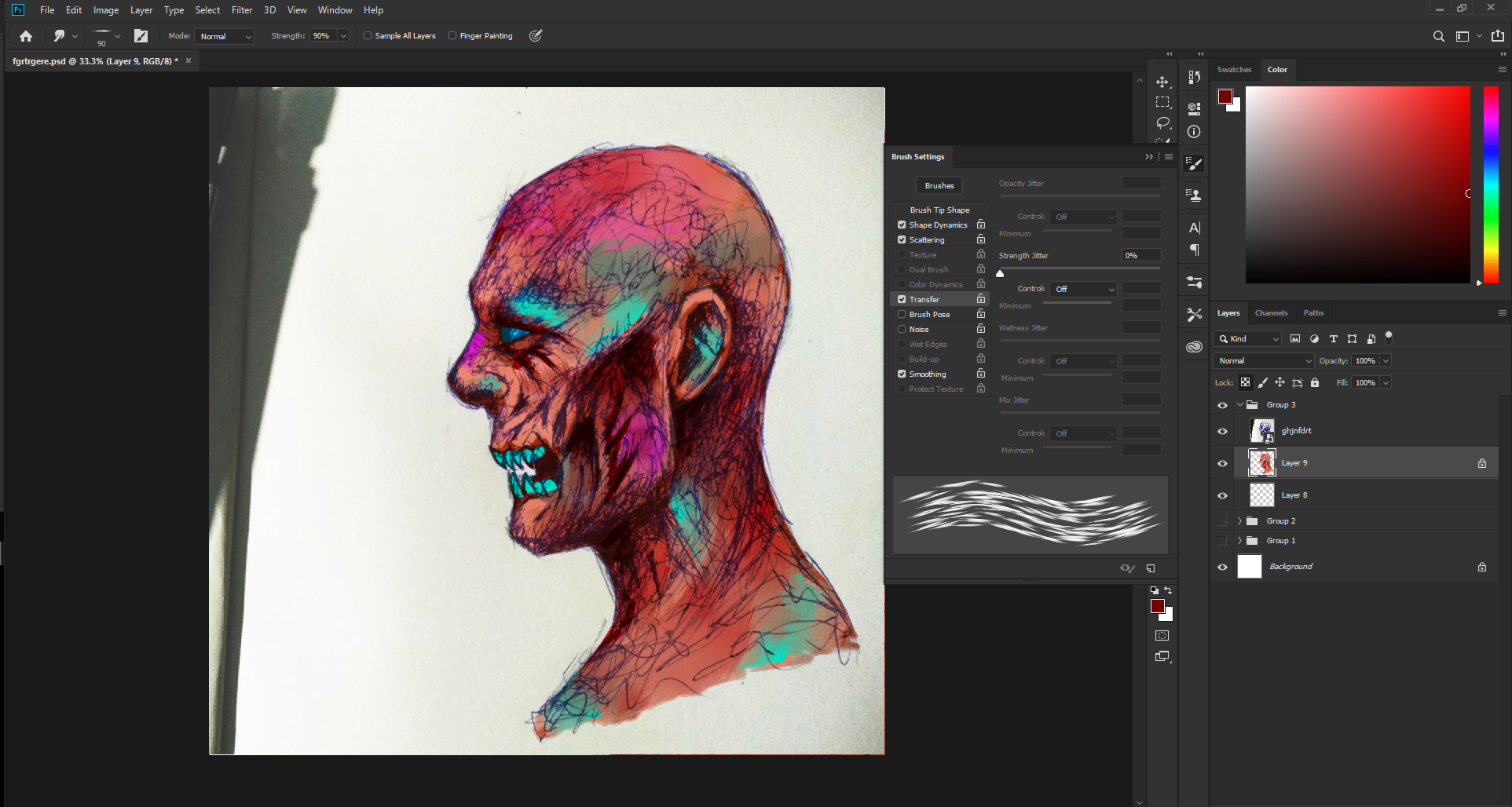Open the Paragraph panel icon

click(x=1194, y=250)
